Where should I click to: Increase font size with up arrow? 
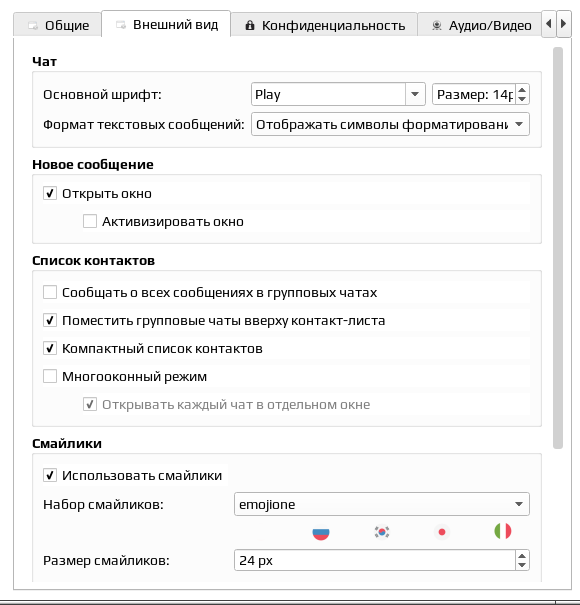(x=522, y=90)
